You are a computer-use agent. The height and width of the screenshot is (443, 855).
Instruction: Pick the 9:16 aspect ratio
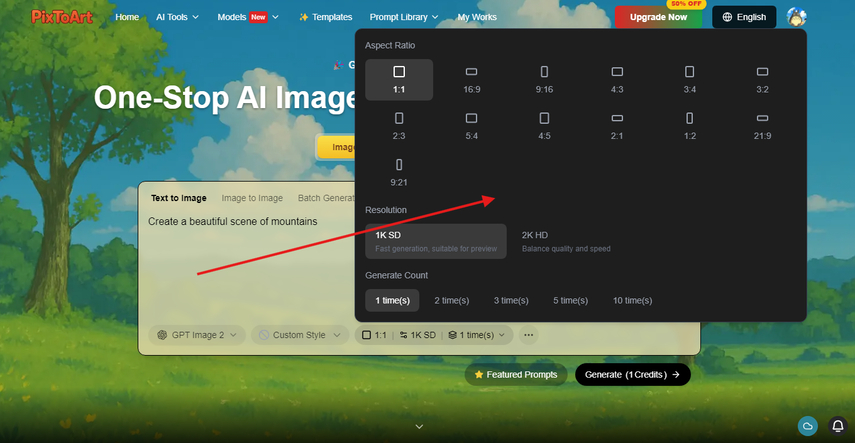click(544, 80)
